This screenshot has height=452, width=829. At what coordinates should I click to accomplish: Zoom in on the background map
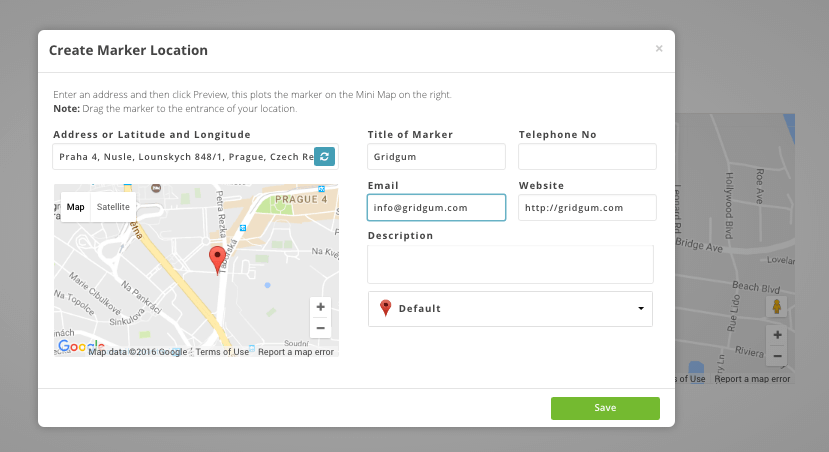(777, 335)
